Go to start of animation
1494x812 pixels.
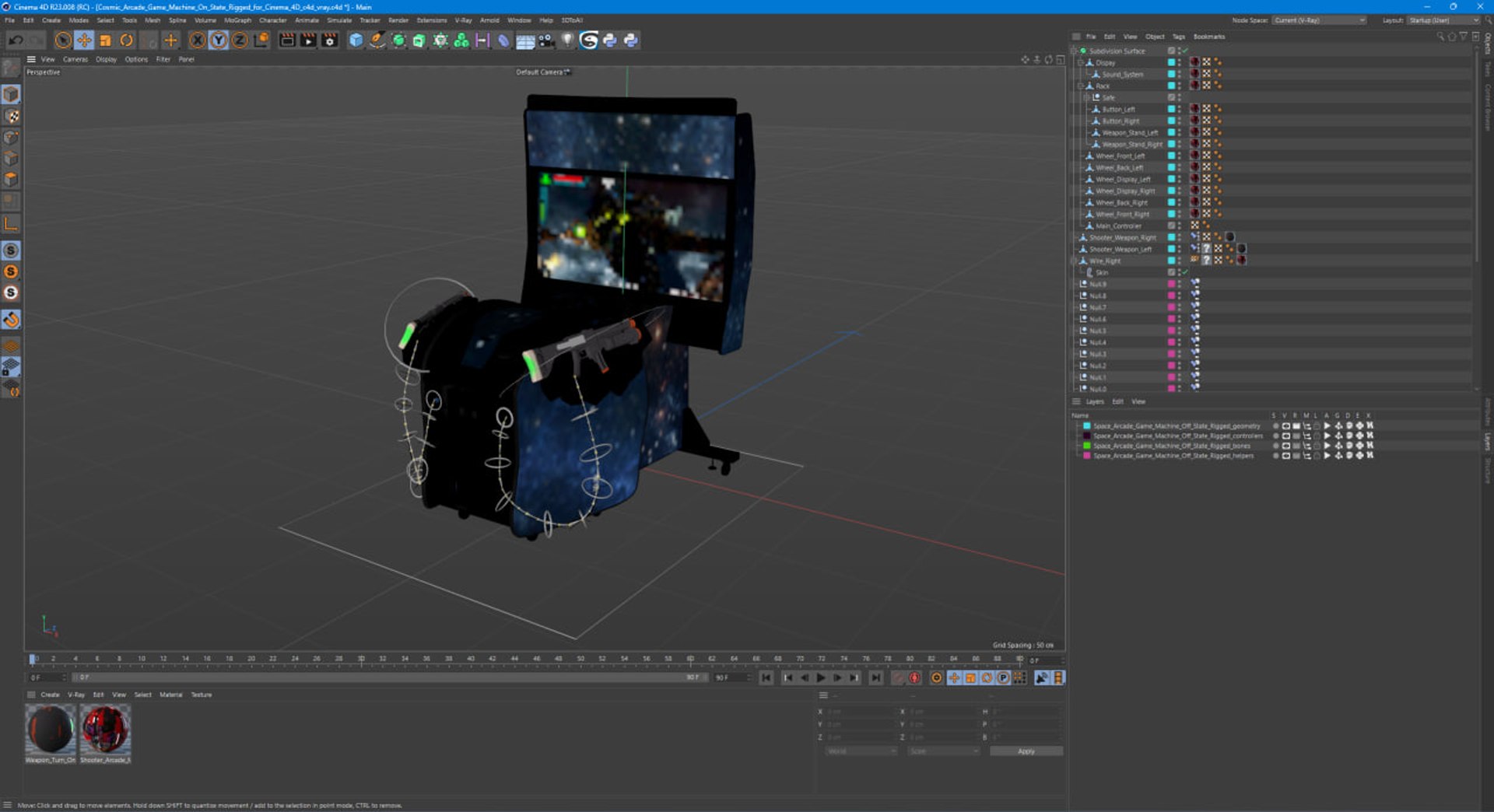pyautogui.click(x=766, y=678)
